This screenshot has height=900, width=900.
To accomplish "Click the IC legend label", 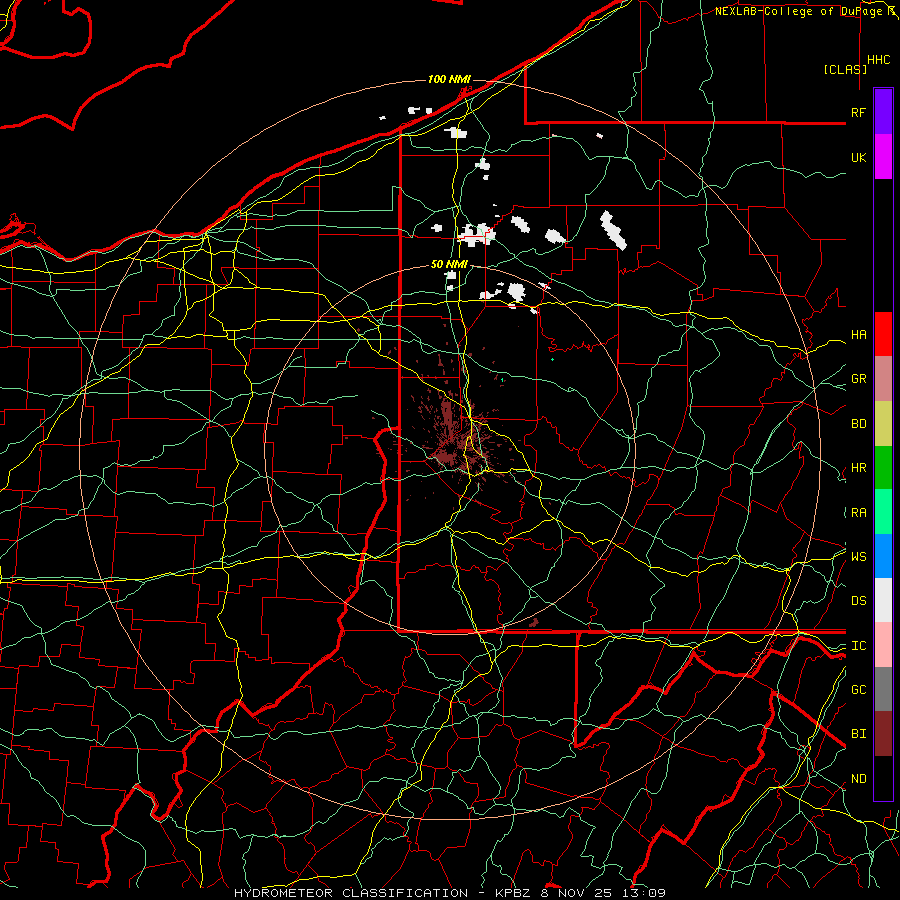I will [858, 646].
